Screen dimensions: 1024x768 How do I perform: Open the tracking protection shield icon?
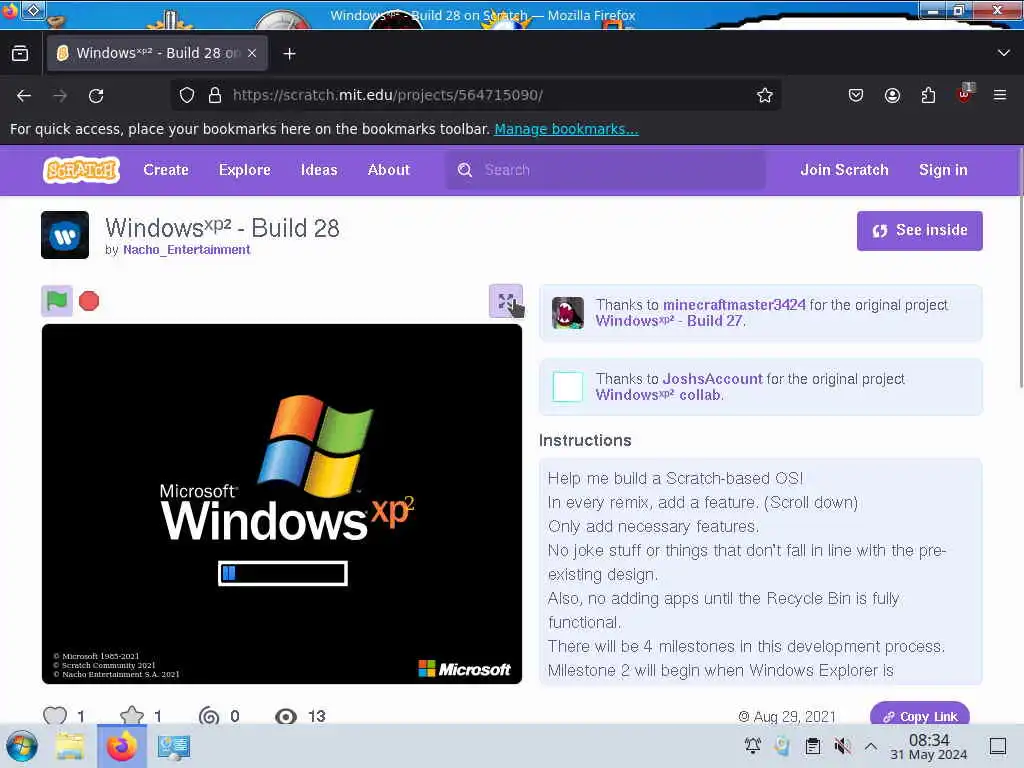(187, 95)
